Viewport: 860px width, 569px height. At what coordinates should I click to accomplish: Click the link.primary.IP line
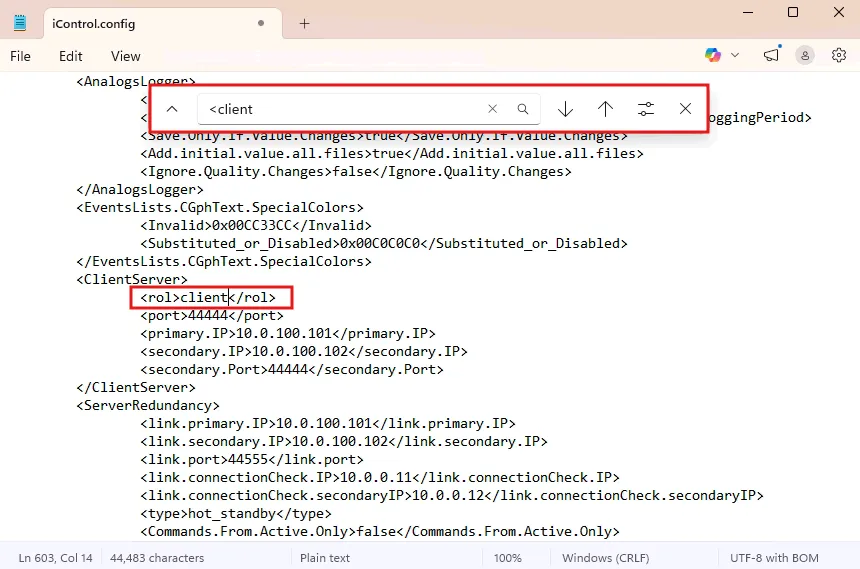tap(328, 424)
